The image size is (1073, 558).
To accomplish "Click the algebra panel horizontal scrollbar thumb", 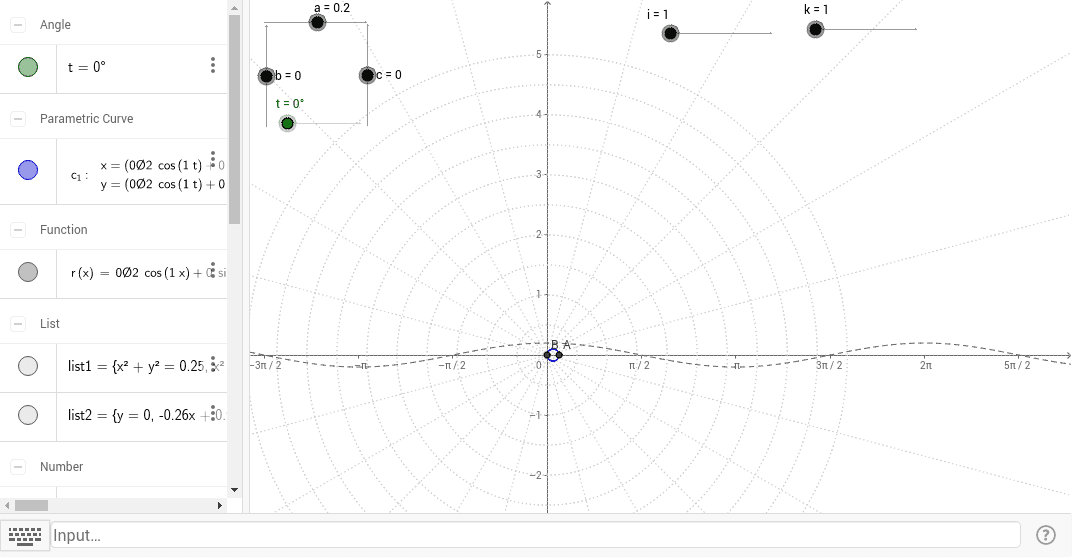I will coord(31,505).
